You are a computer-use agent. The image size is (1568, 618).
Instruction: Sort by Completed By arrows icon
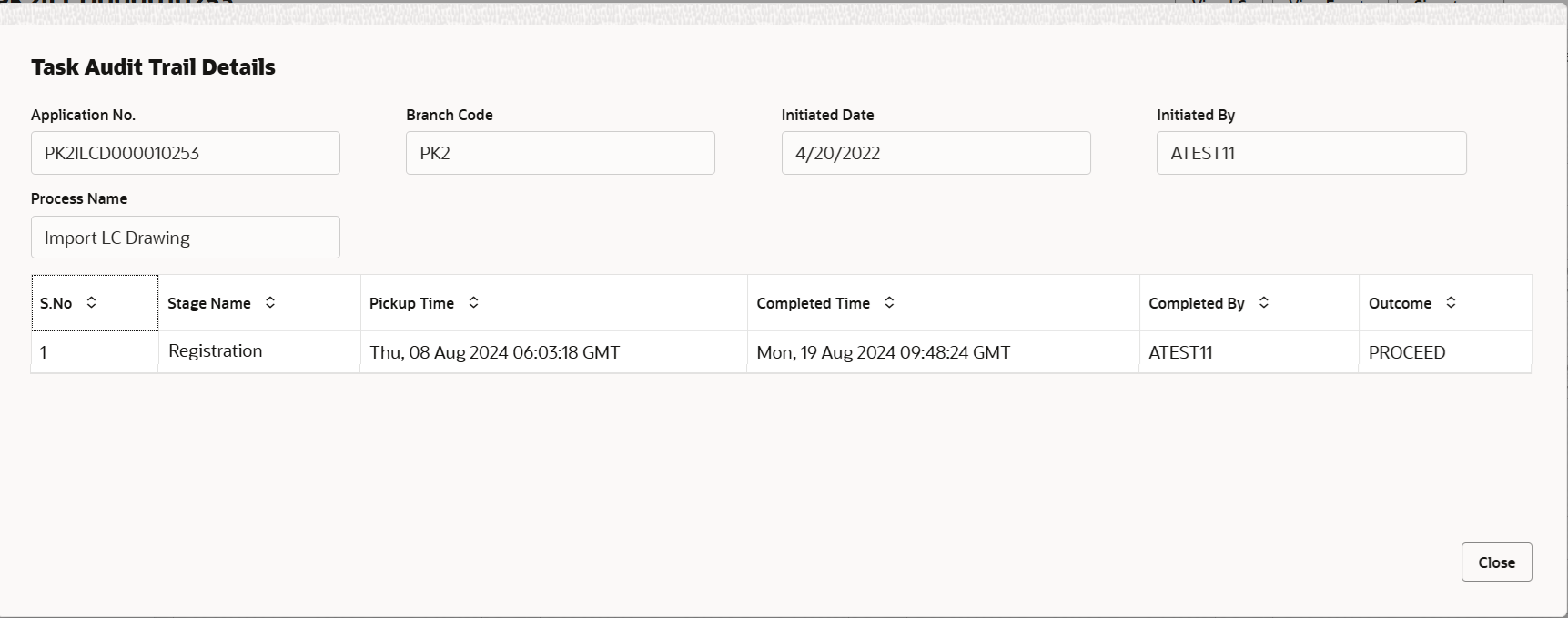1264,302
